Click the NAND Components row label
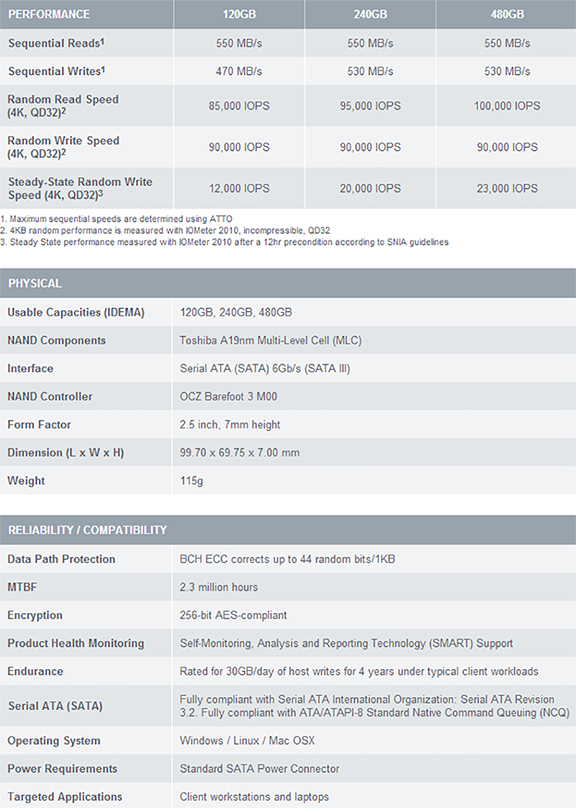The height and width of the screenshot is (808, 576). (x=56, y=341)
